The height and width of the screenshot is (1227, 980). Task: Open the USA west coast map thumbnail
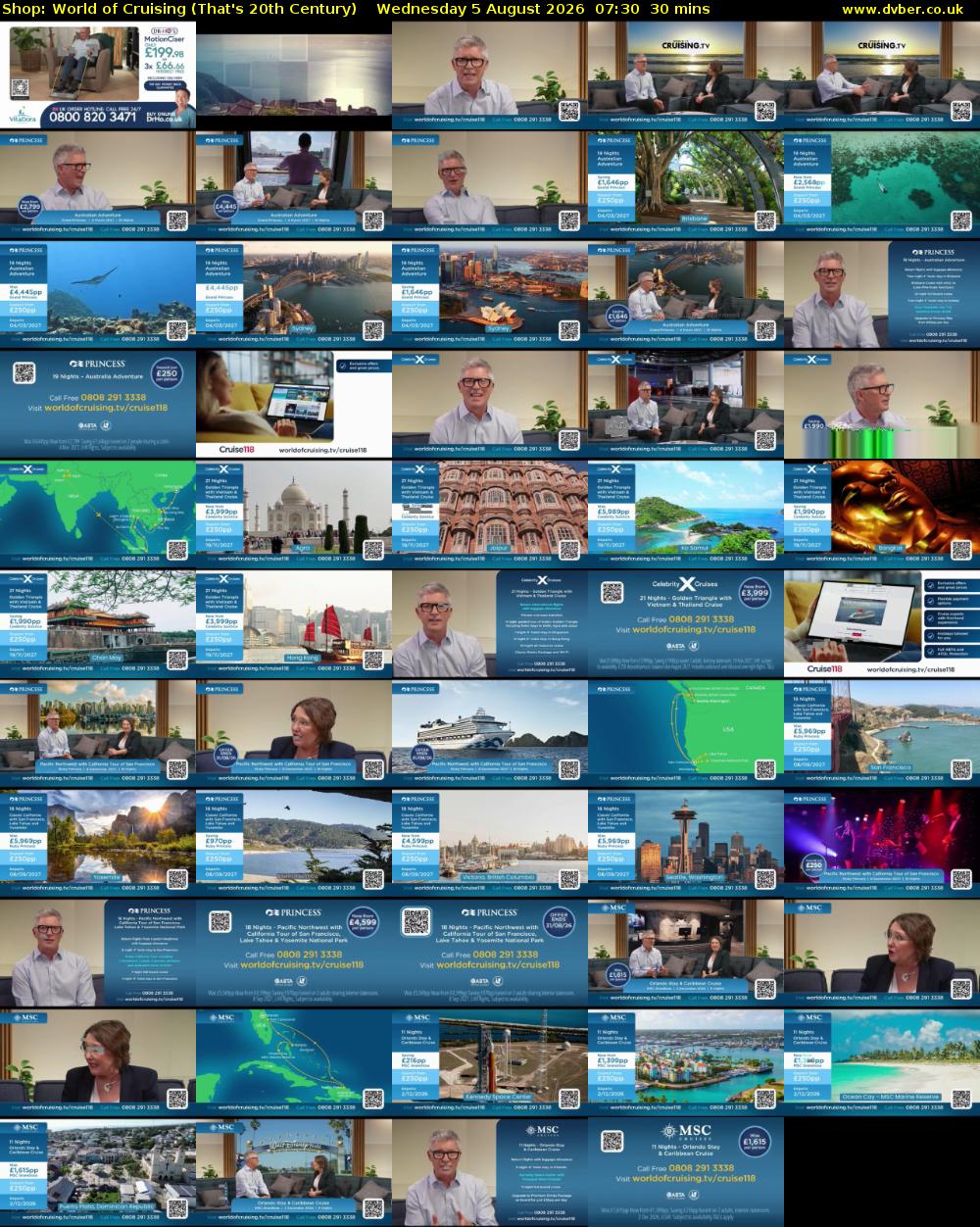point(686,734)
